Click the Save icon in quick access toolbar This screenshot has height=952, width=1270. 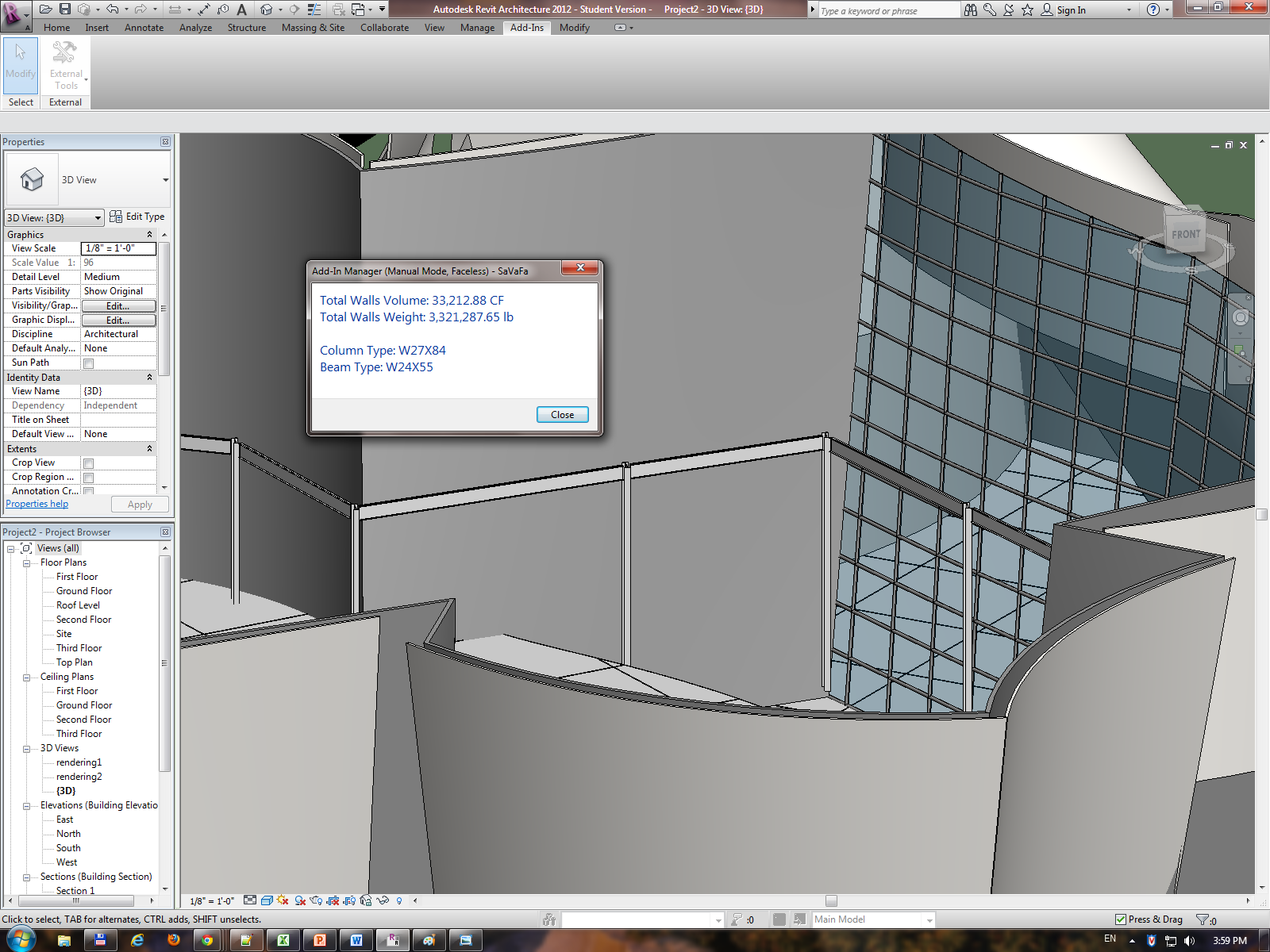[65, 10]
